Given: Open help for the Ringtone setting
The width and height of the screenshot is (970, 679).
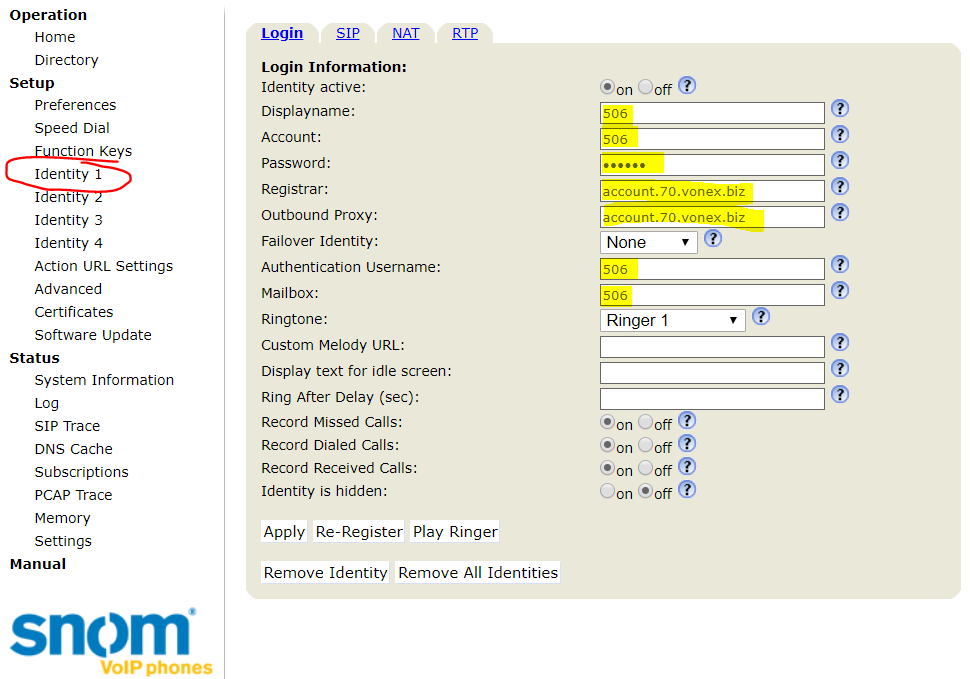Looking at the screenshot, I should pos(761,317).
